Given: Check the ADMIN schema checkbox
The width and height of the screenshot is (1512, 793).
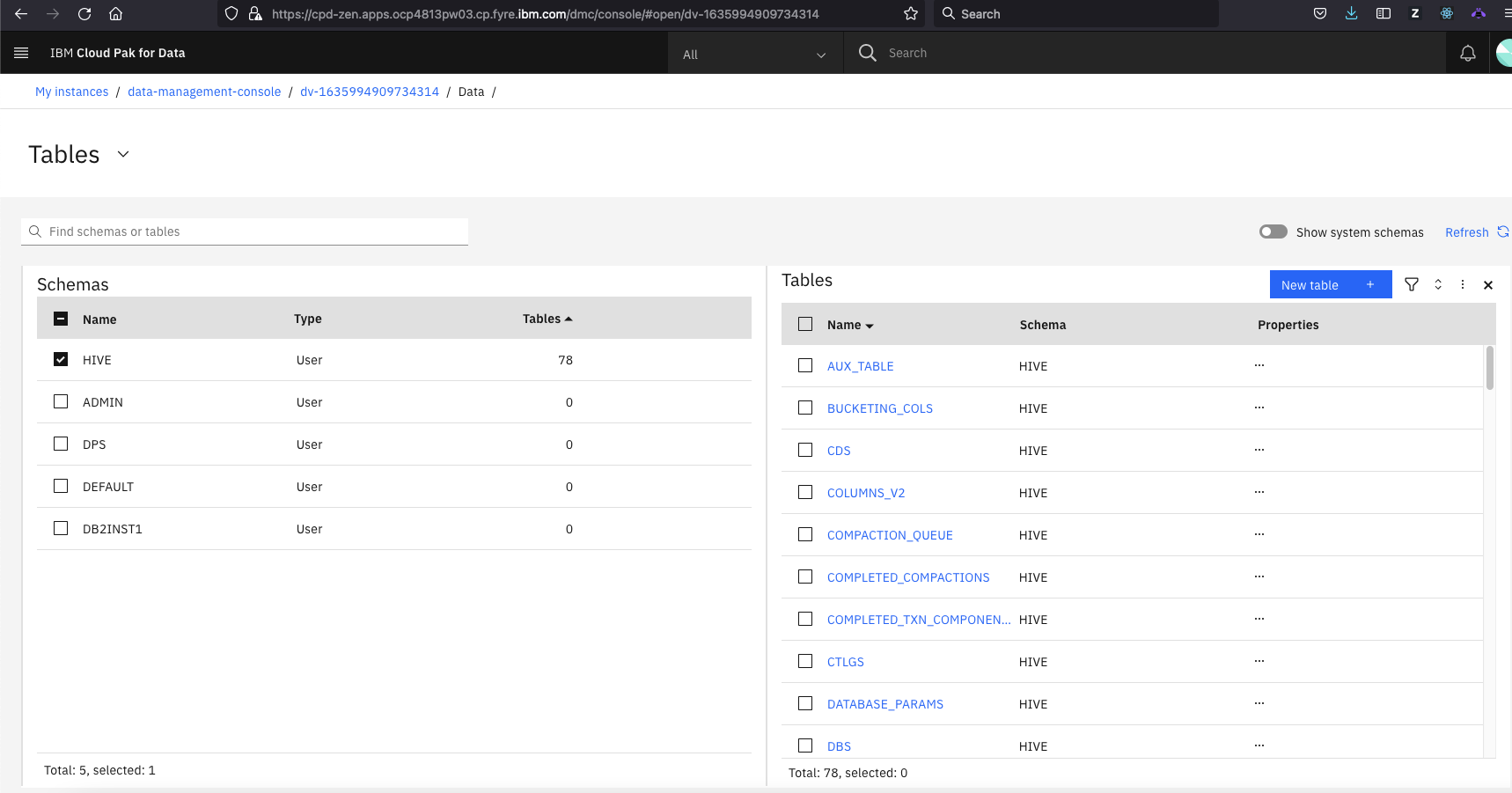Looking at the screenshot, I should (61, 401).
